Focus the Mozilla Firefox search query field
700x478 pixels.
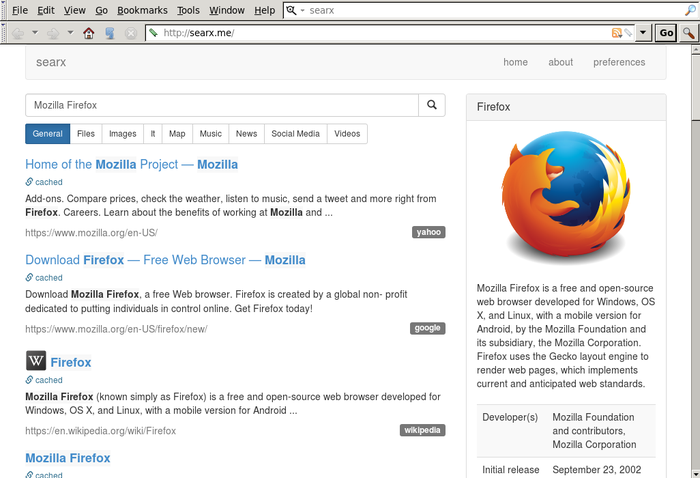pyautogui.click(x=222, y=105)
